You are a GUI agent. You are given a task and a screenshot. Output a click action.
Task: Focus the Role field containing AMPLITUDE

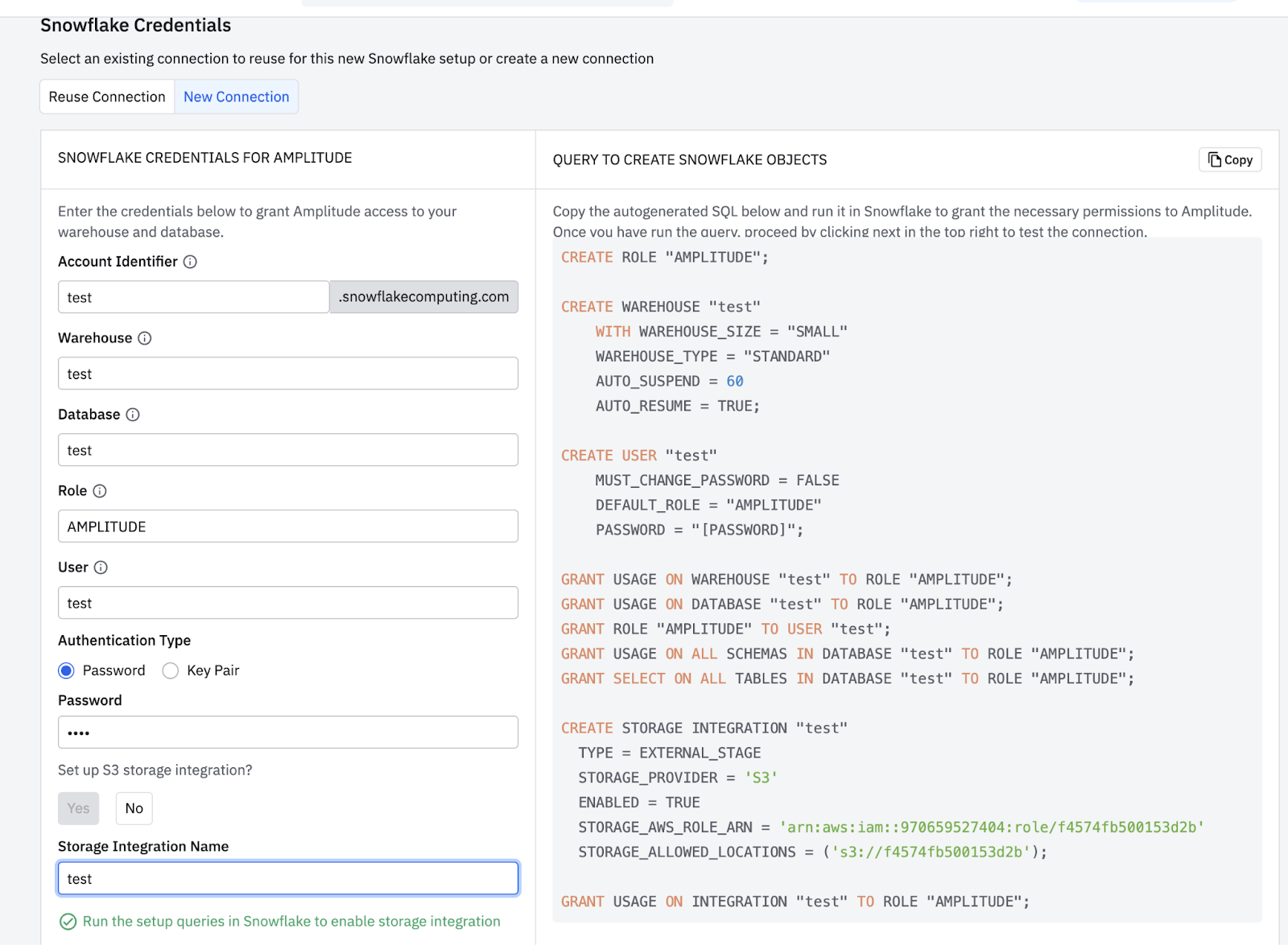(288, 526)
